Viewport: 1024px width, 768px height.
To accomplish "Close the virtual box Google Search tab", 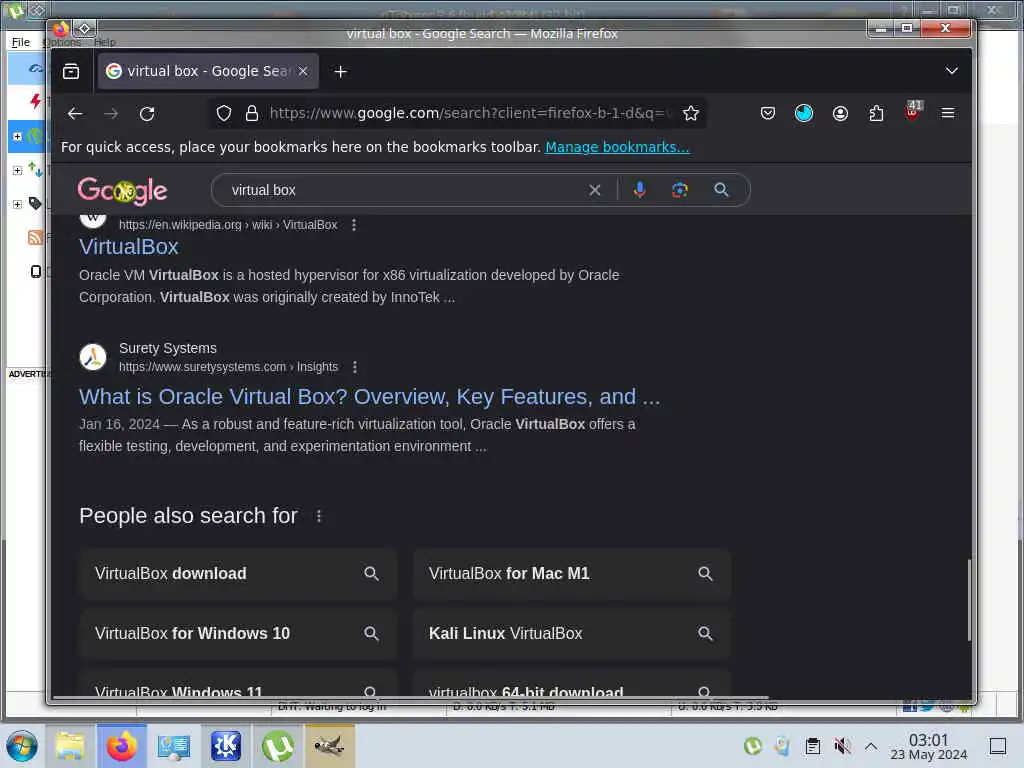I will (x=303, y=71).
